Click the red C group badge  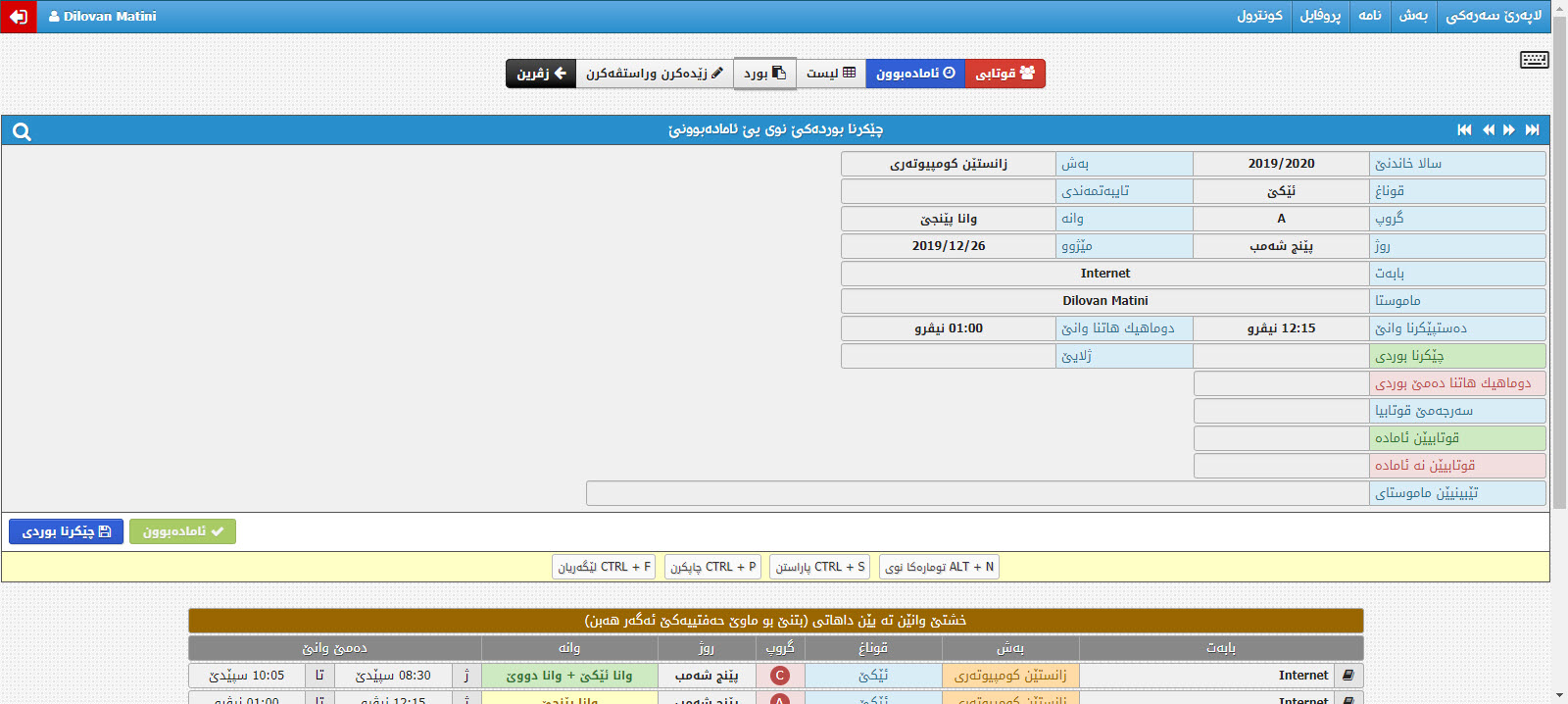[779, 676]
